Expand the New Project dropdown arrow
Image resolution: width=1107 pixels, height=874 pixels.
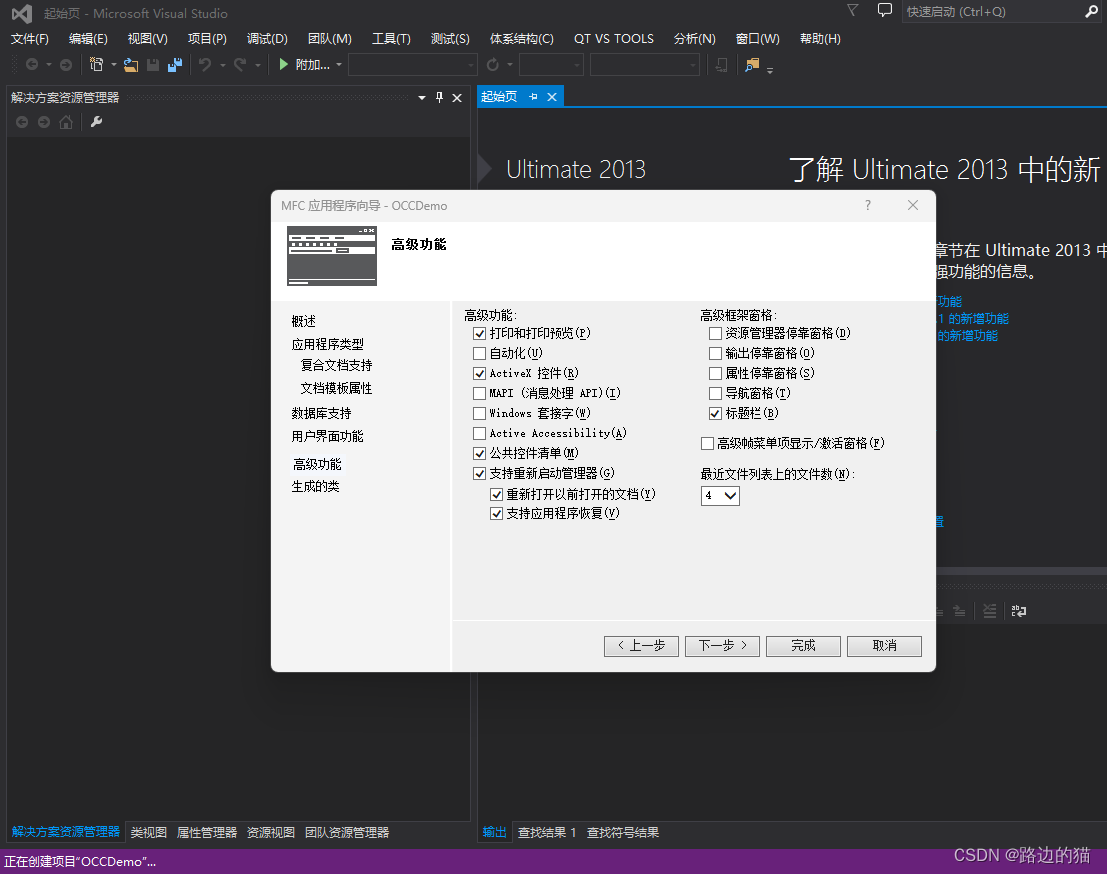click(x=114, y=64)
